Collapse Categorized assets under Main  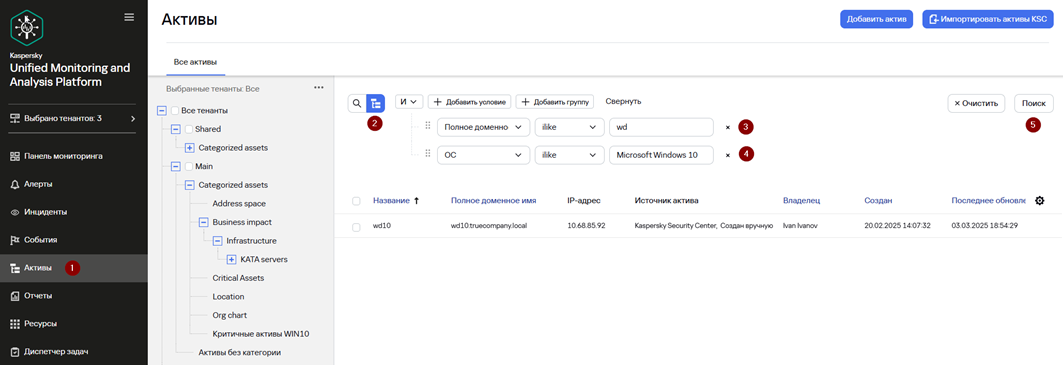pyautogui.click(x=189, y=185)
